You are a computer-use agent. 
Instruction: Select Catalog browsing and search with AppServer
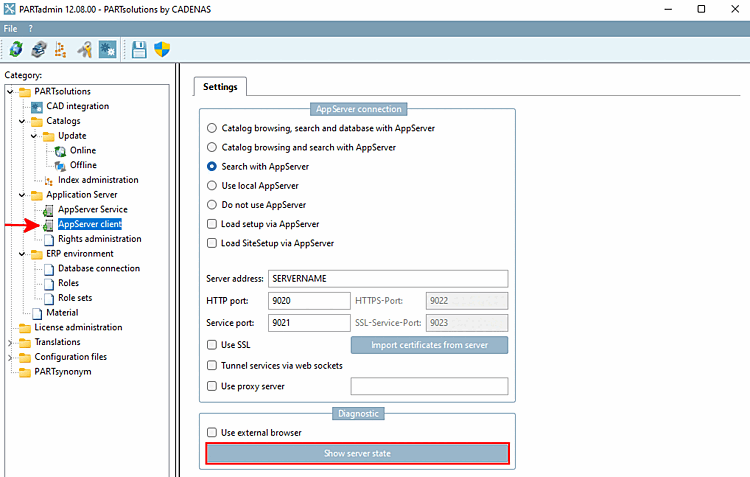[211, 147]
